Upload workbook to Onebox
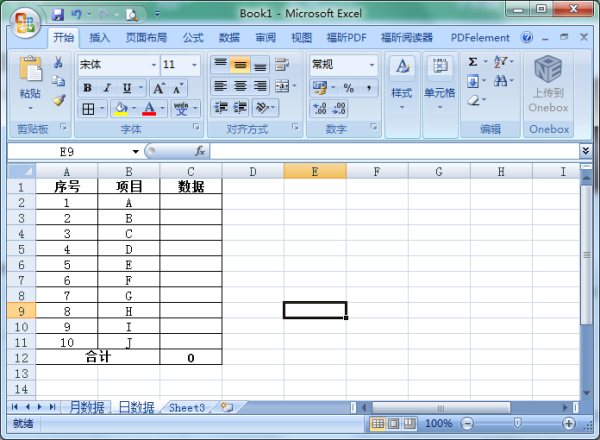 click(x=548, y=85)
